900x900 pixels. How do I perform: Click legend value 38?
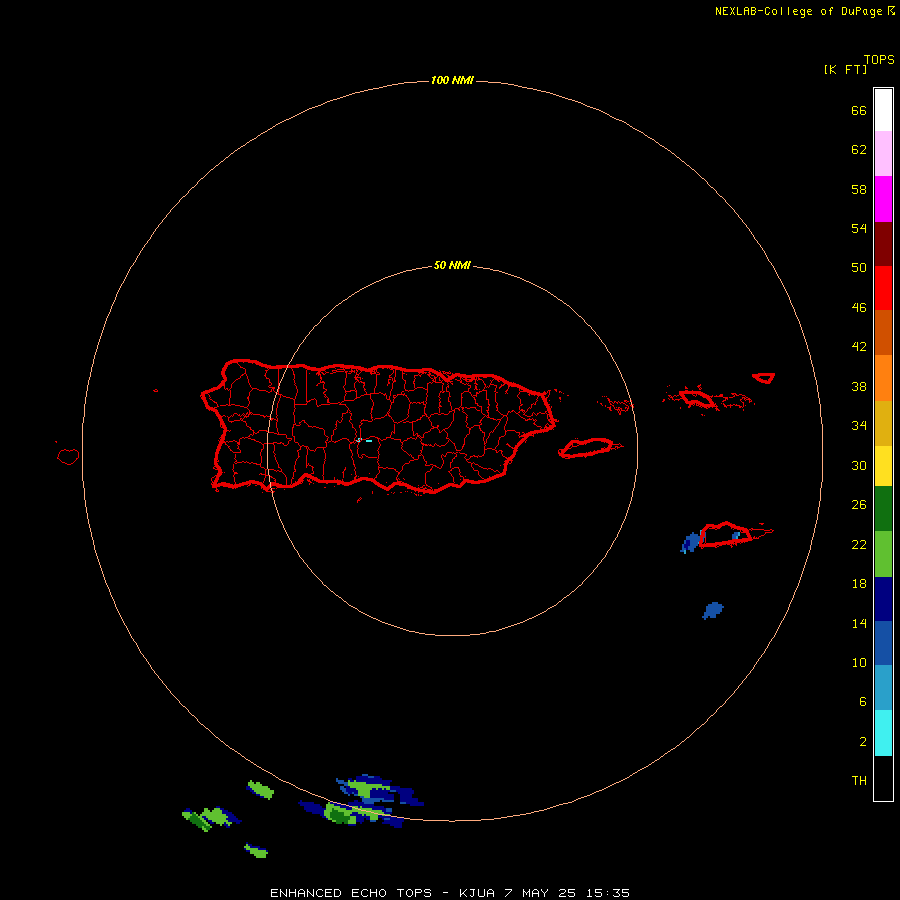pos(859,387)
